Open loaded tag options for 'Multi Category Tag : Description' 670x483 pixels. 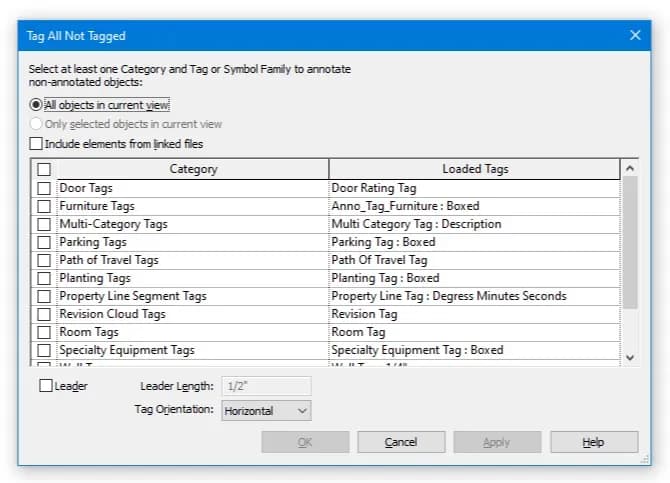pos(474,224)
